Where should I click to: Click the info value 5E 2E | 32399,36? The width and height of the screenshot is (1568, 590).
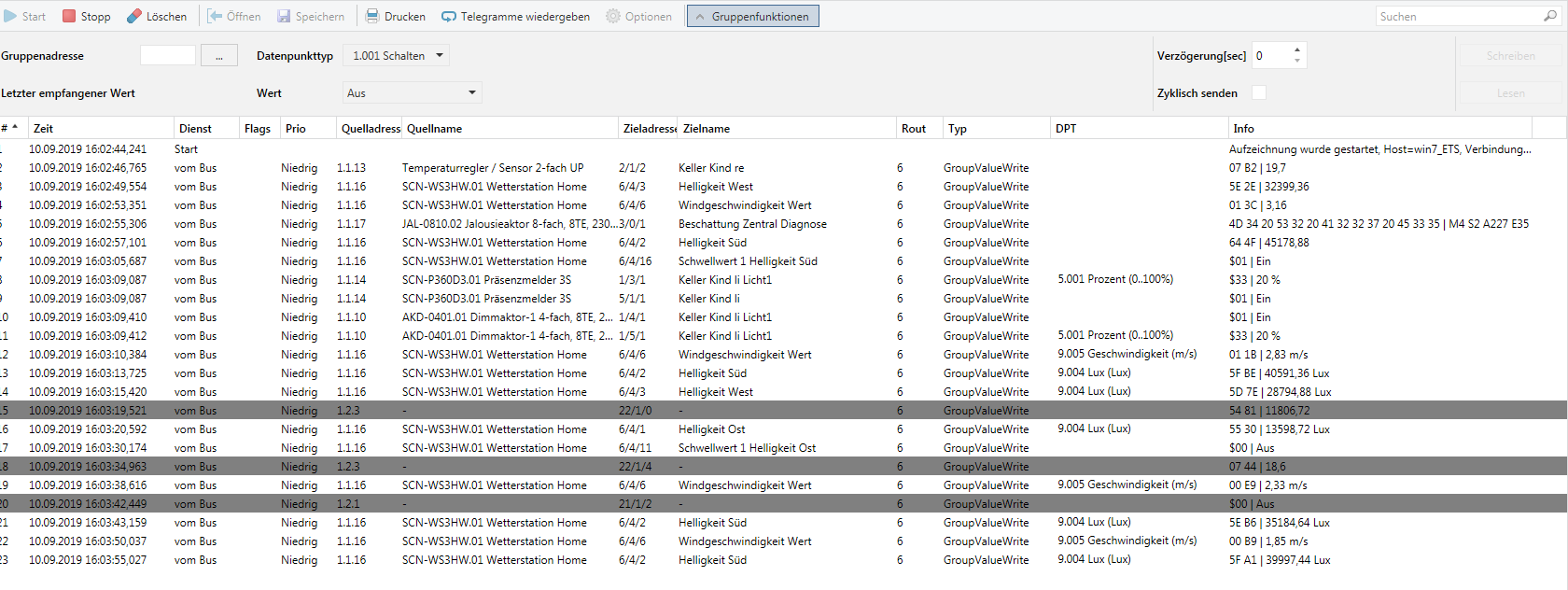click(x=1268, y=186)
